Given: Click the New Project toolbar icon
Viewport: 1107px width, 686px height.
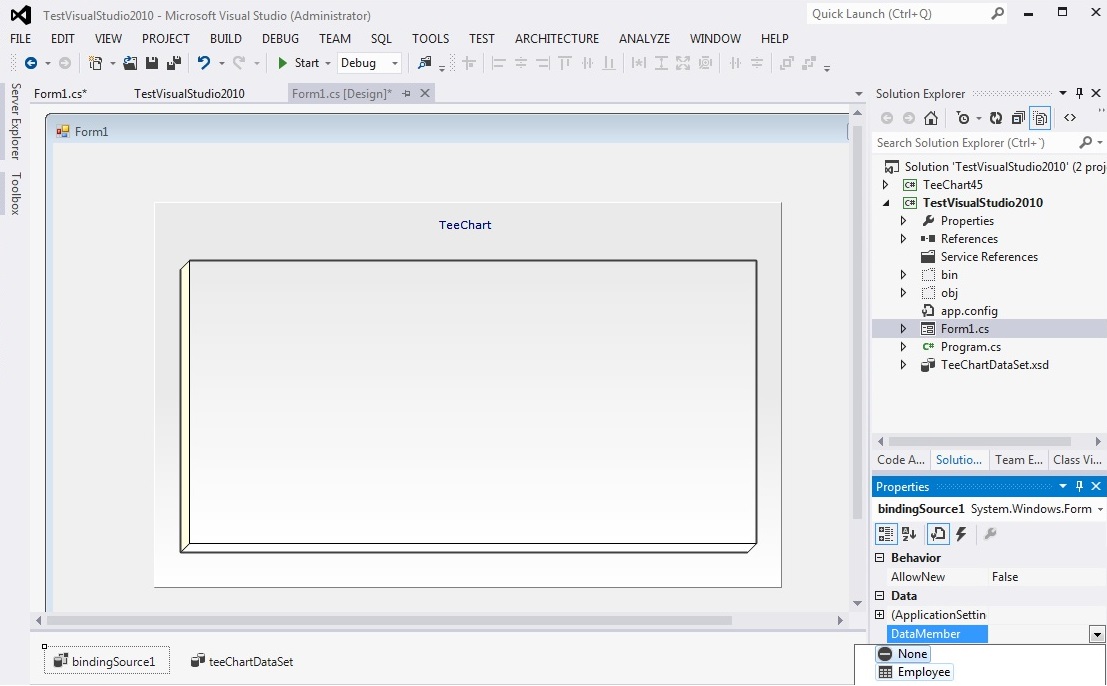Looking at the screenshot, I should point(95,63).
